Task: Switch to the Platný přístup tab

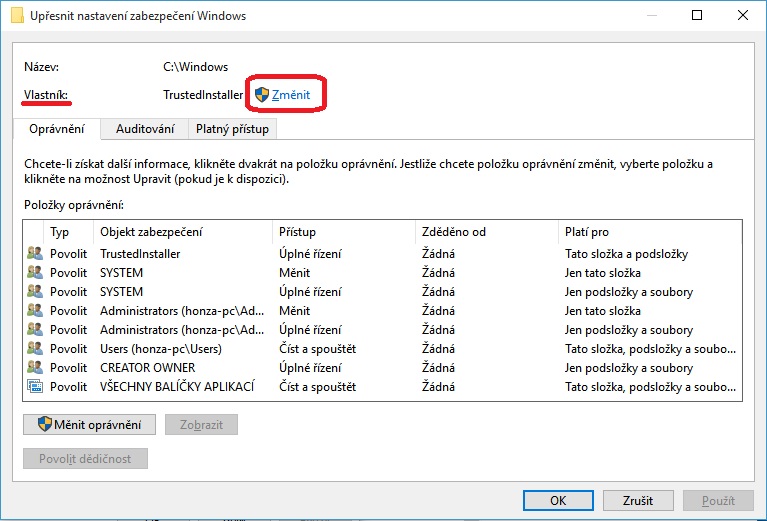Action: 232,129
